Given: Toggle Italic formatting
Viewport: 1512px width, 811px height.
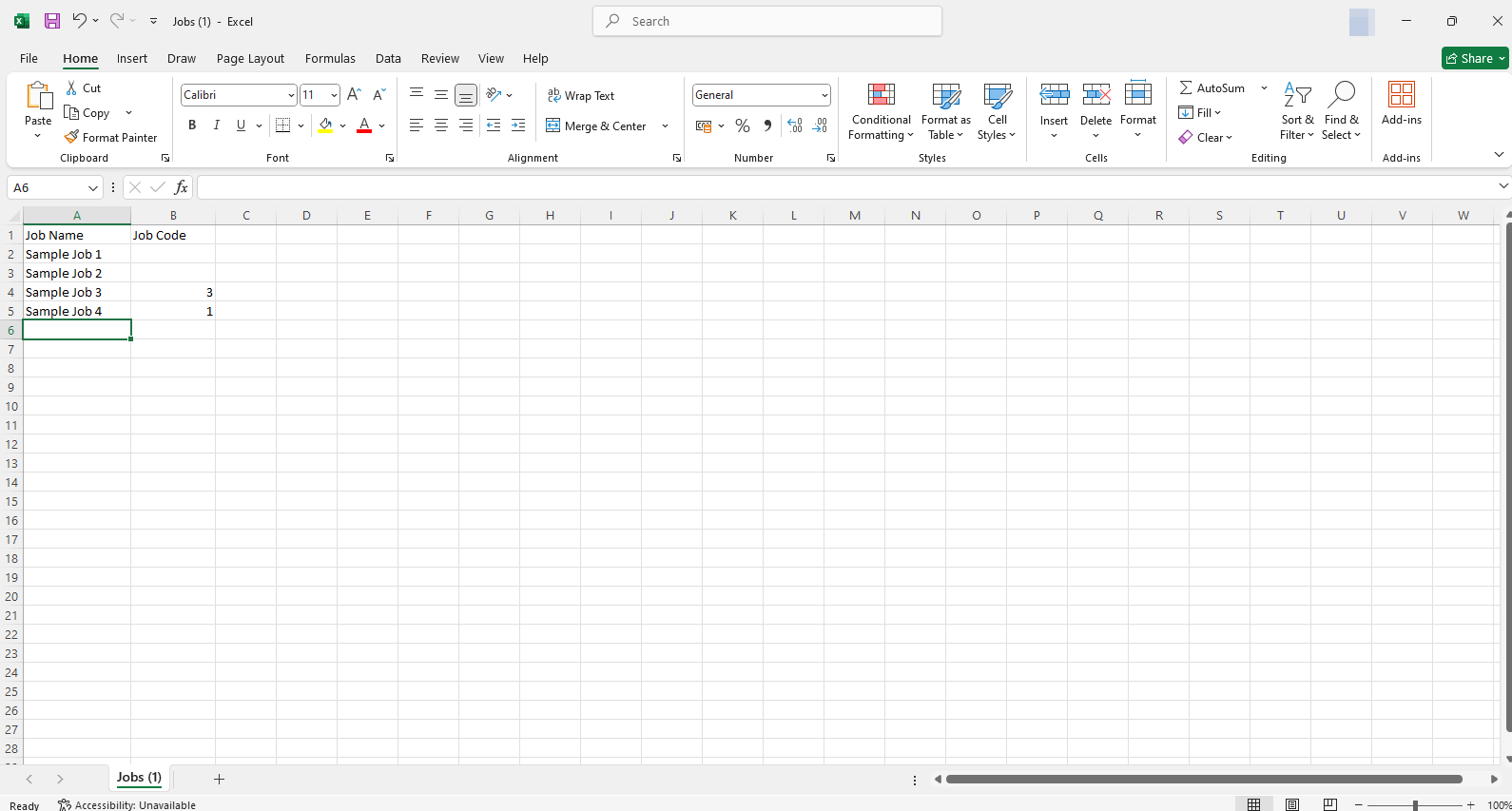Looking at the screenshot, I should (217, 126).
